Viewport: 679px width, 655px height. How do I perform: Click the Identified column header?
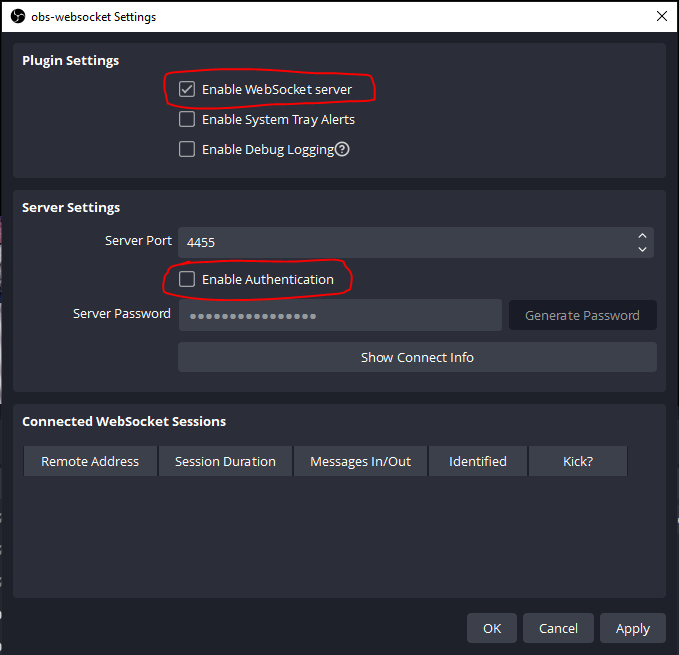[478, 461]
